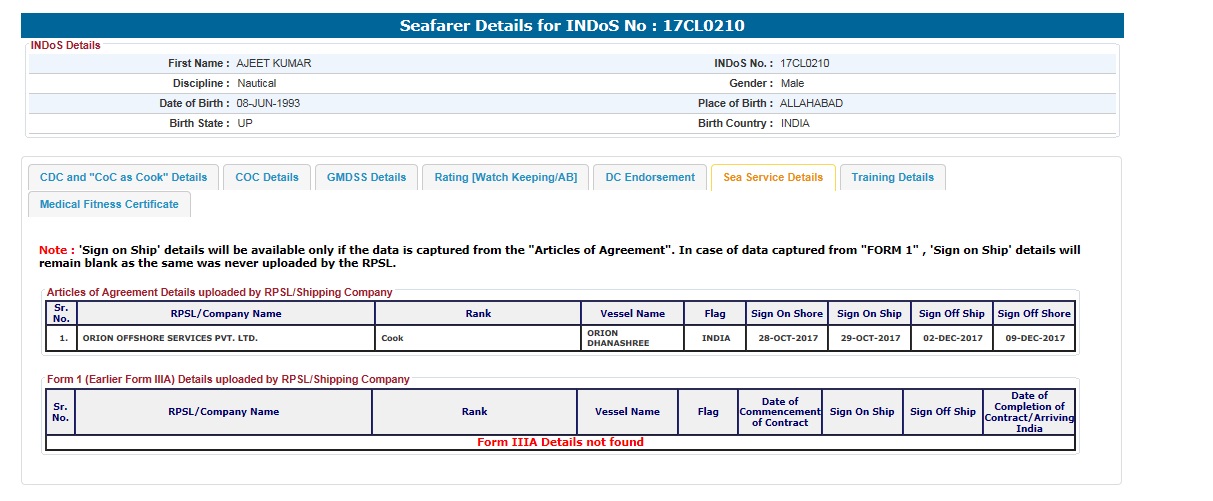The width and height of the screenshot is (1213, 501).
Task: Select the vessel name ORION DHANASHREE
Action: [x=633, y=338]
